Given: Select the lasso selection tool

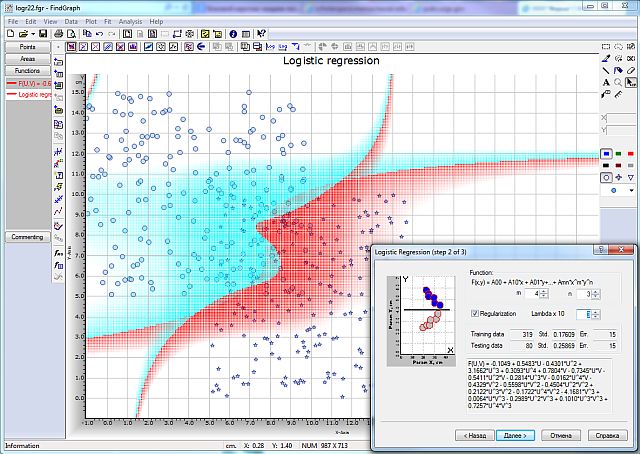Looking at the screenshot, I should point(618,47).
